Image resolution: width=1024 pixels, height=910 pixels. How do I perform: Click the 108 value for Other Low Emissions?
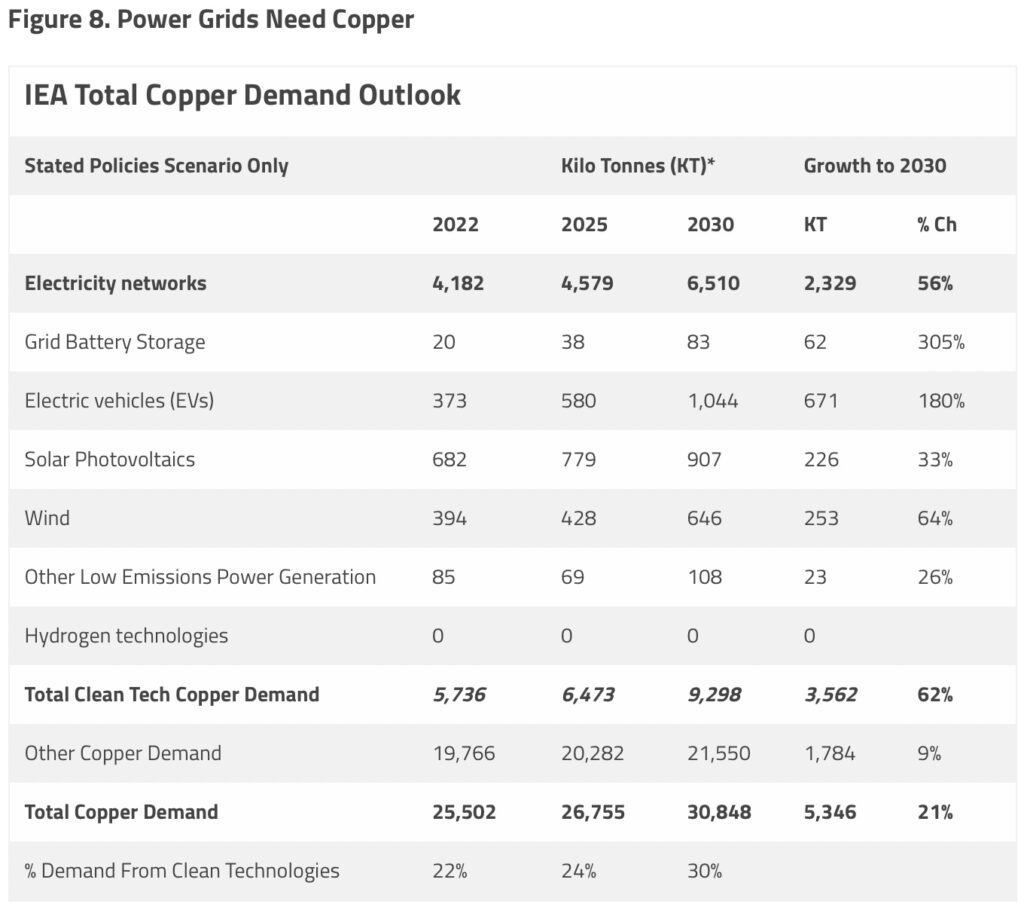pos(705,577)
